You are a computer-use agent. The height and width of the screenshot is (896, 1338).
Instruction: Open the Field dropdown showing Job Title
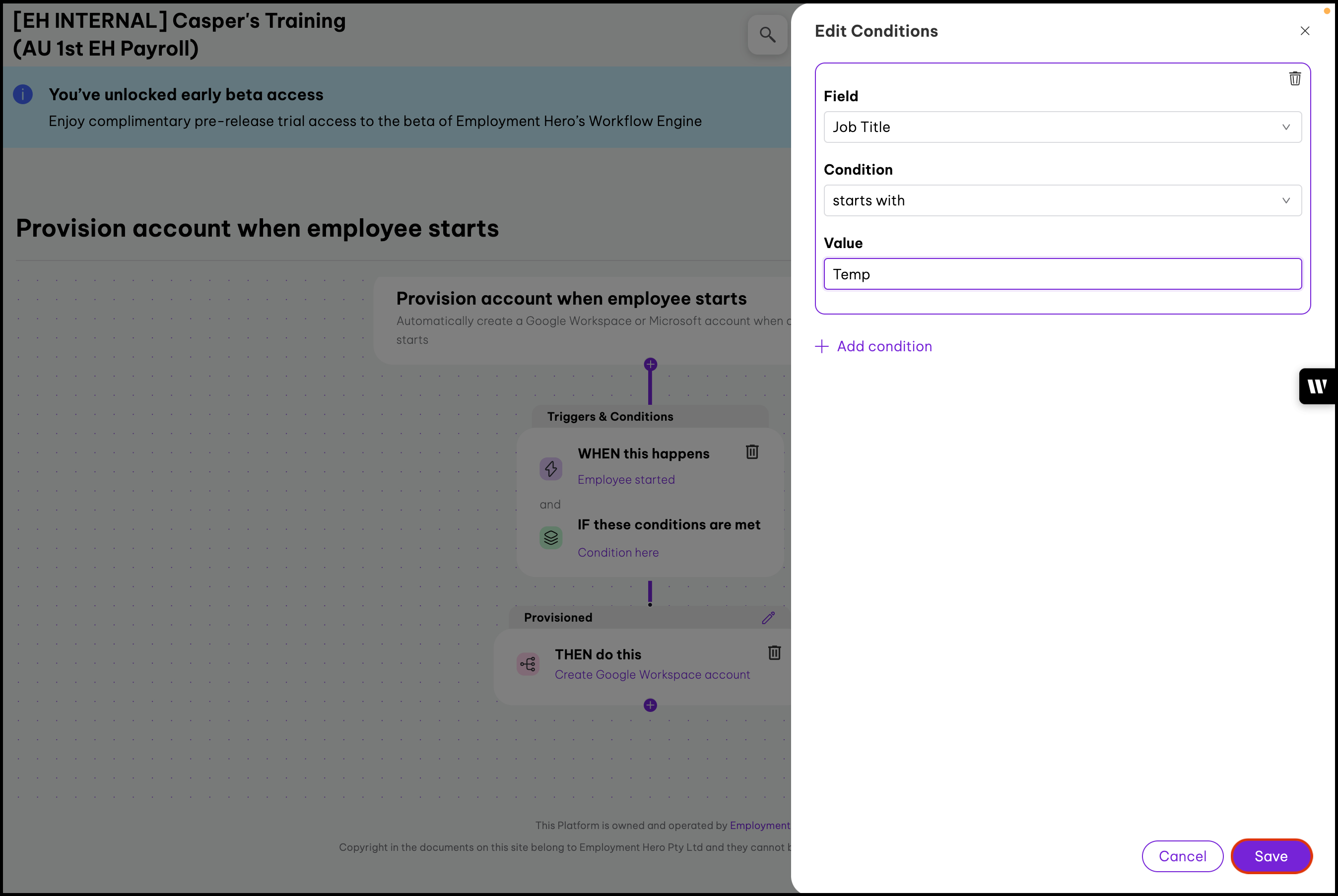pyautogui.click(x=1062, y=127)
